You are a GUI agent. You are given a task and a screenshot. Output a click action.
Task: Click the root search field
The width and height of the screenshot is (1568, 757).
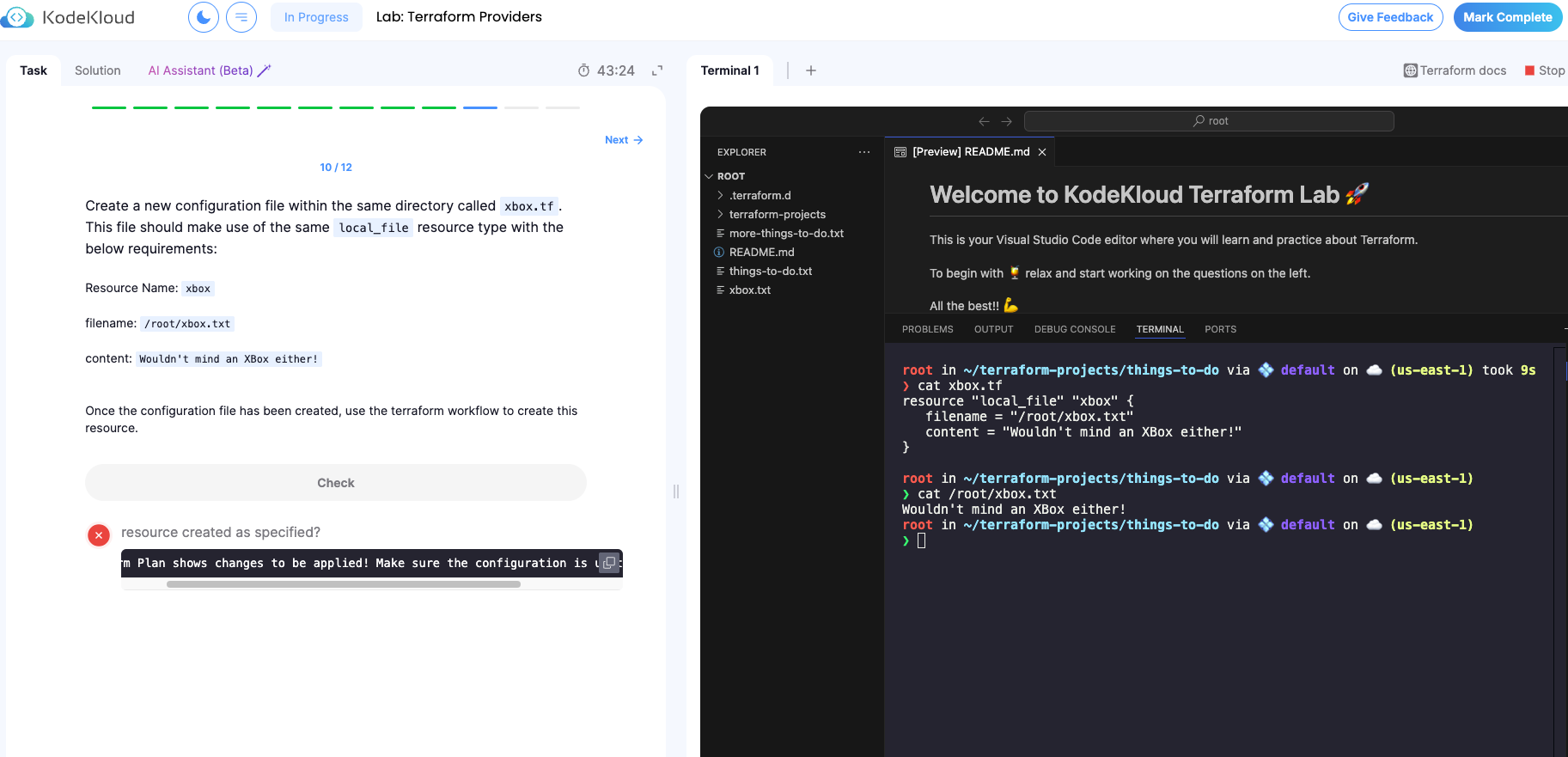(x=1209, y=121)
